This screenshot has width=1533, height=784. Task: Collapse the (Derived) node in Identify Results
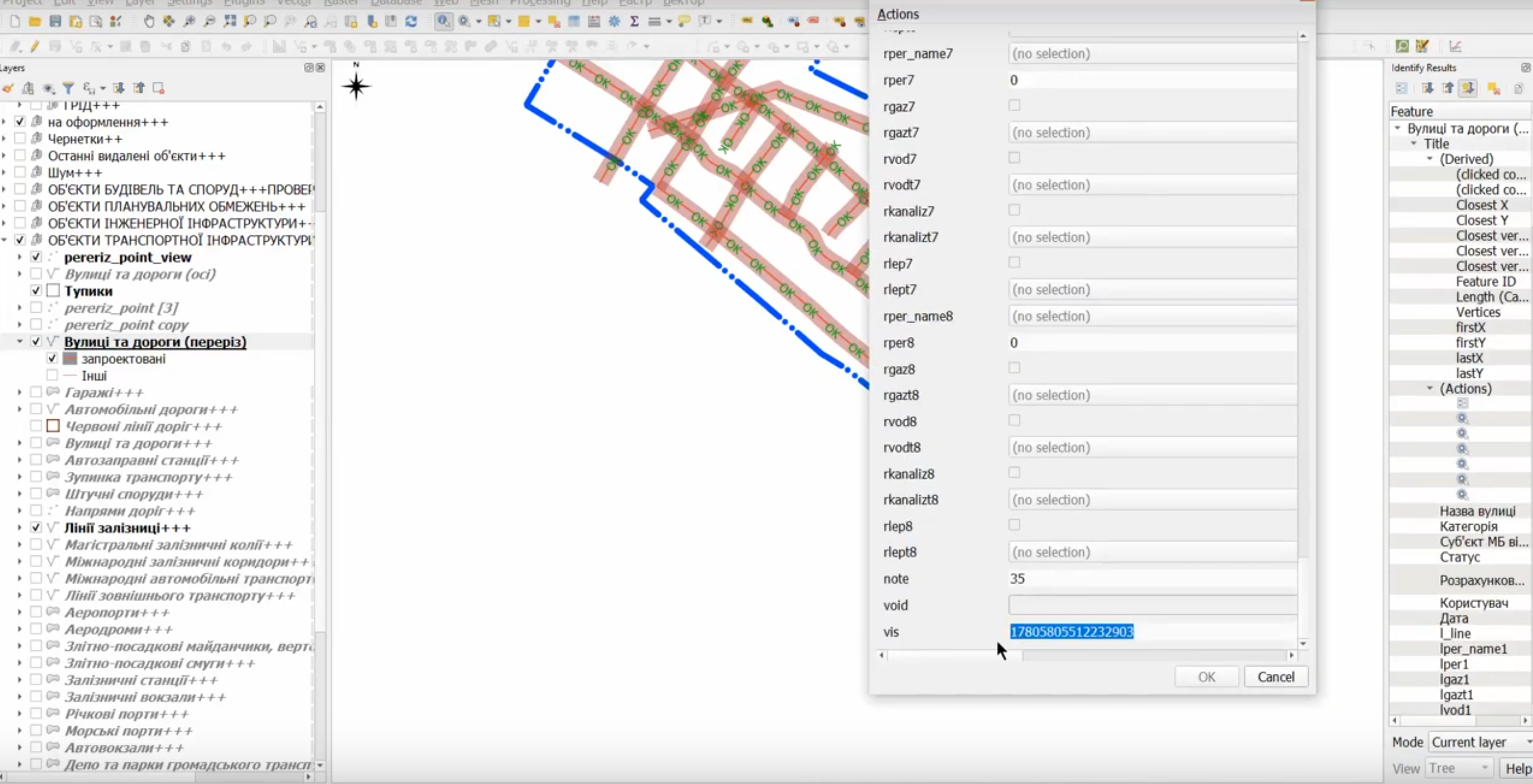click(x=1429, y=159)
